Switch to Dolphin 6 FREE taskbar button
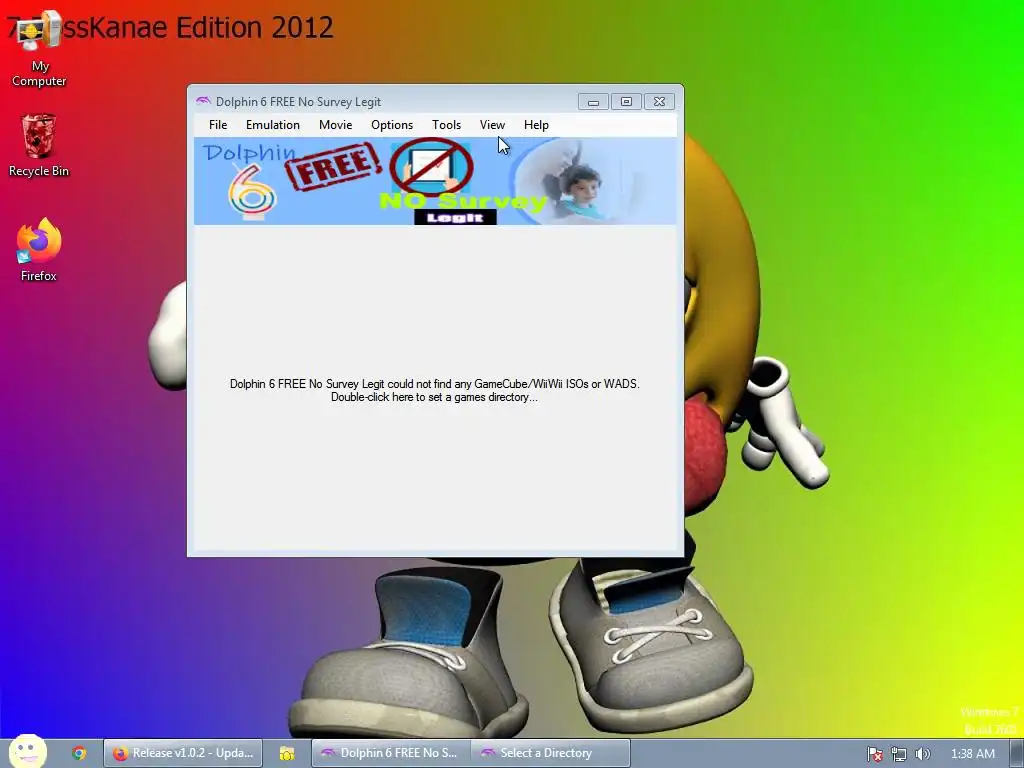This screenshot has height=768, width=1024. click(x=391, y=753)
